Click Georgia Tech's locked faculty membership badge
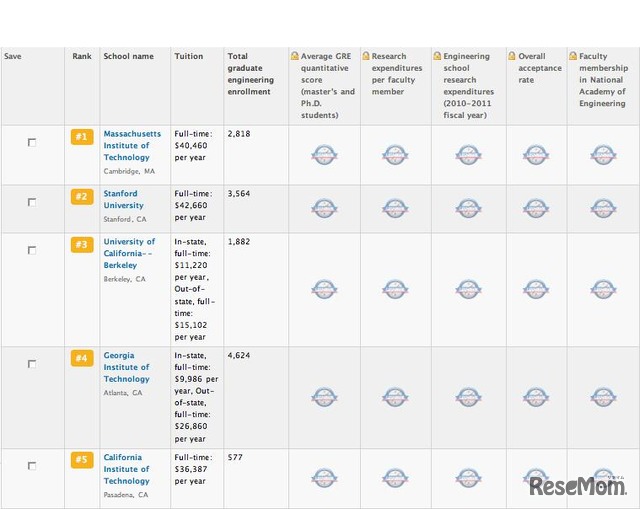 [603, 397]
